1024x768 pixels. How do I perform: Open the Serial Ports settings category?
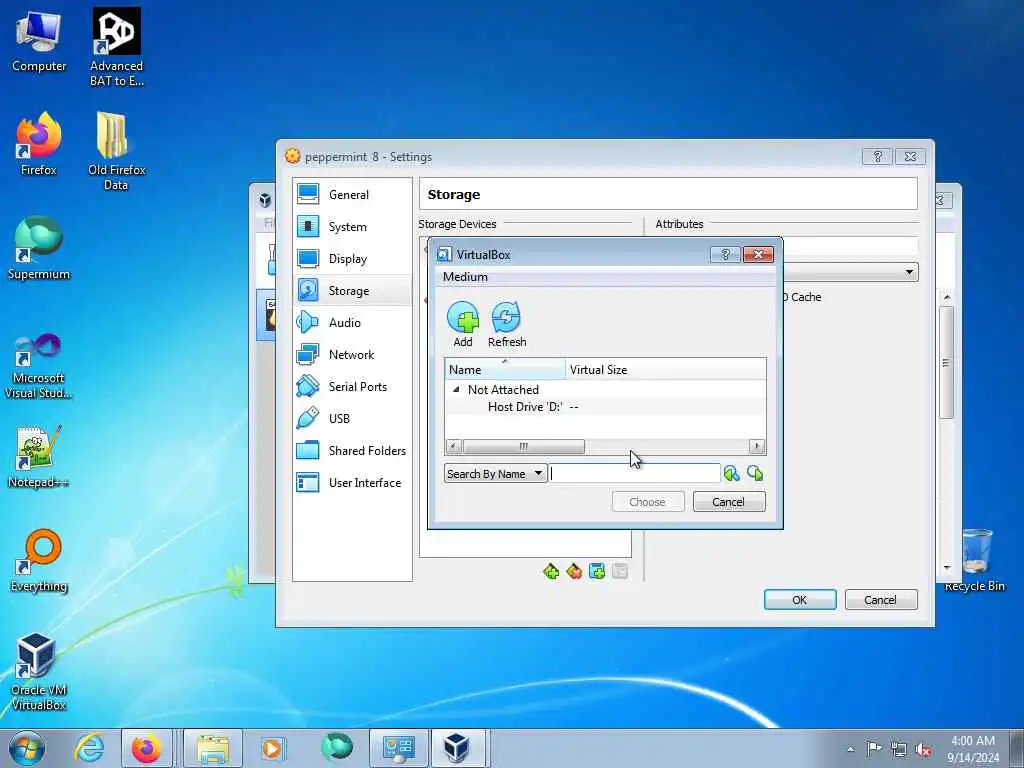(x=353, y=387)
